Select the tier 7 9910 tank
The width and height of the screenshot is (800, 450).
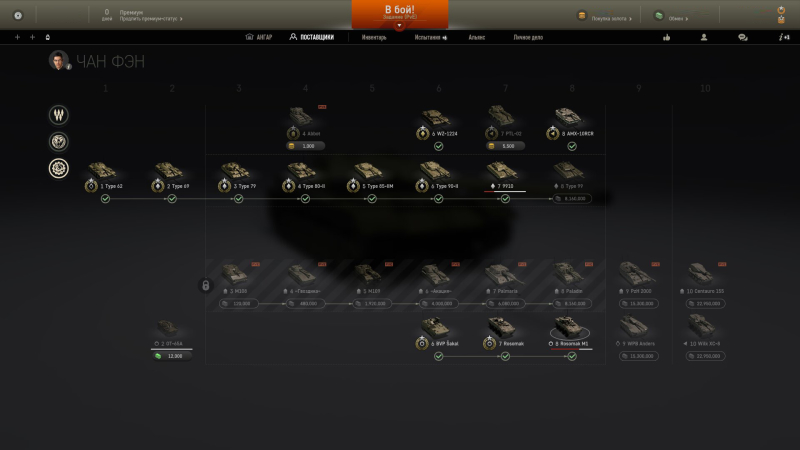(504, 176)
